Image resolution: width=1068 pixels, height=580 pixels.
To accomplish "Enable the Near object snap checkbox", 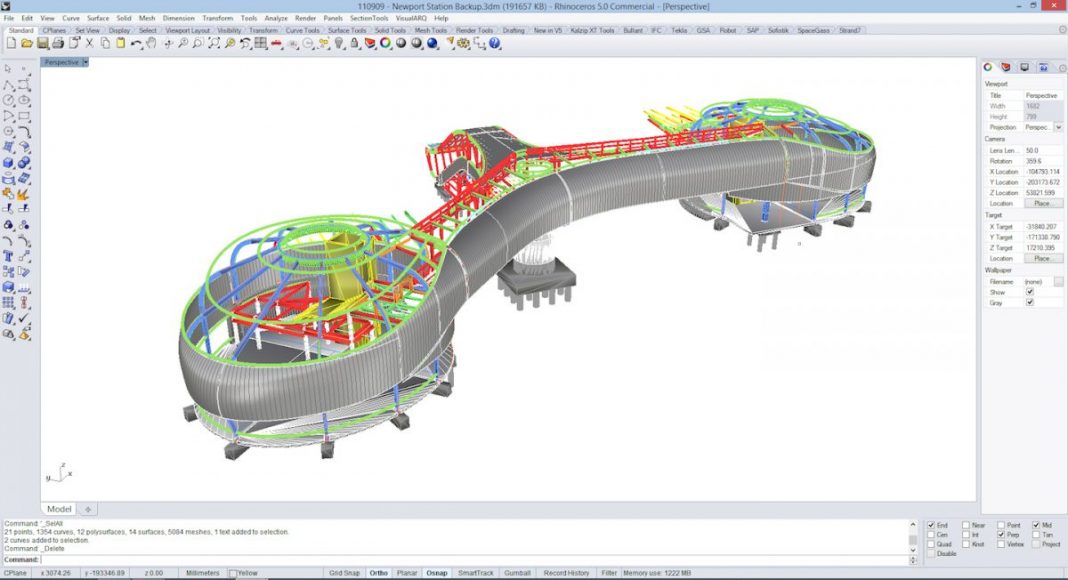I will point(966,525).
